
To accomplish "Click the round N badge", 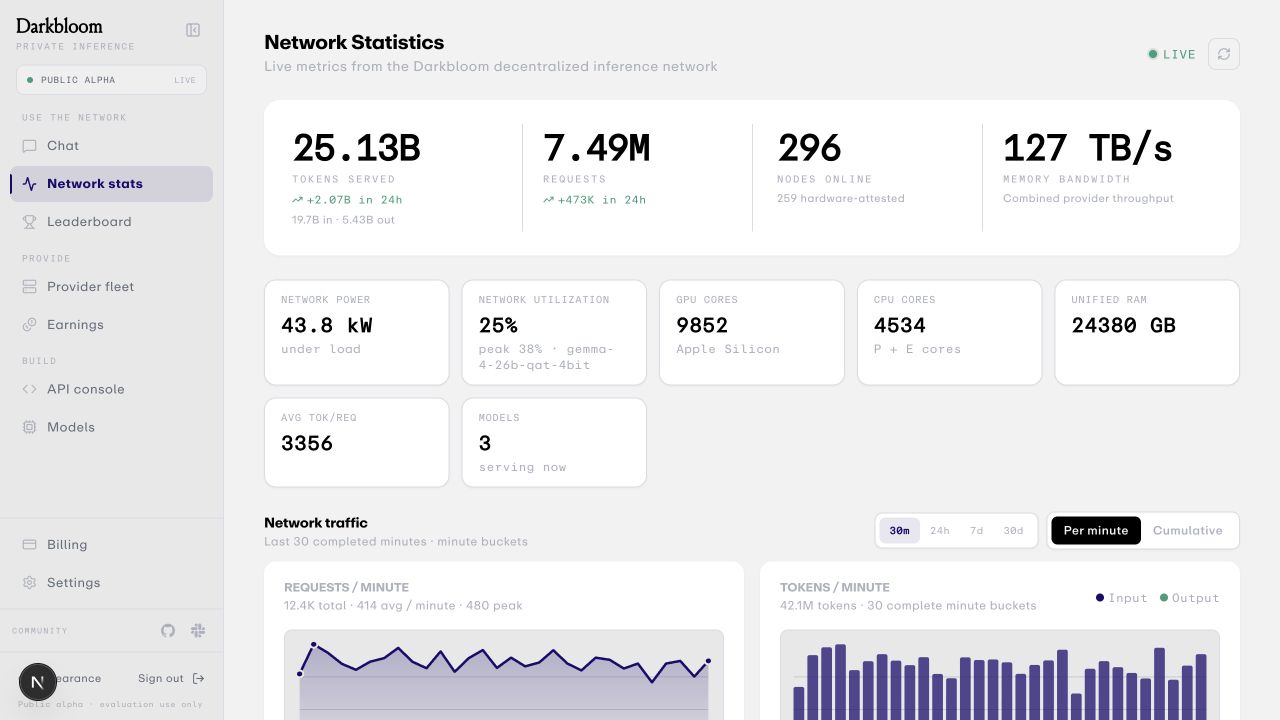I will (38, 683).
